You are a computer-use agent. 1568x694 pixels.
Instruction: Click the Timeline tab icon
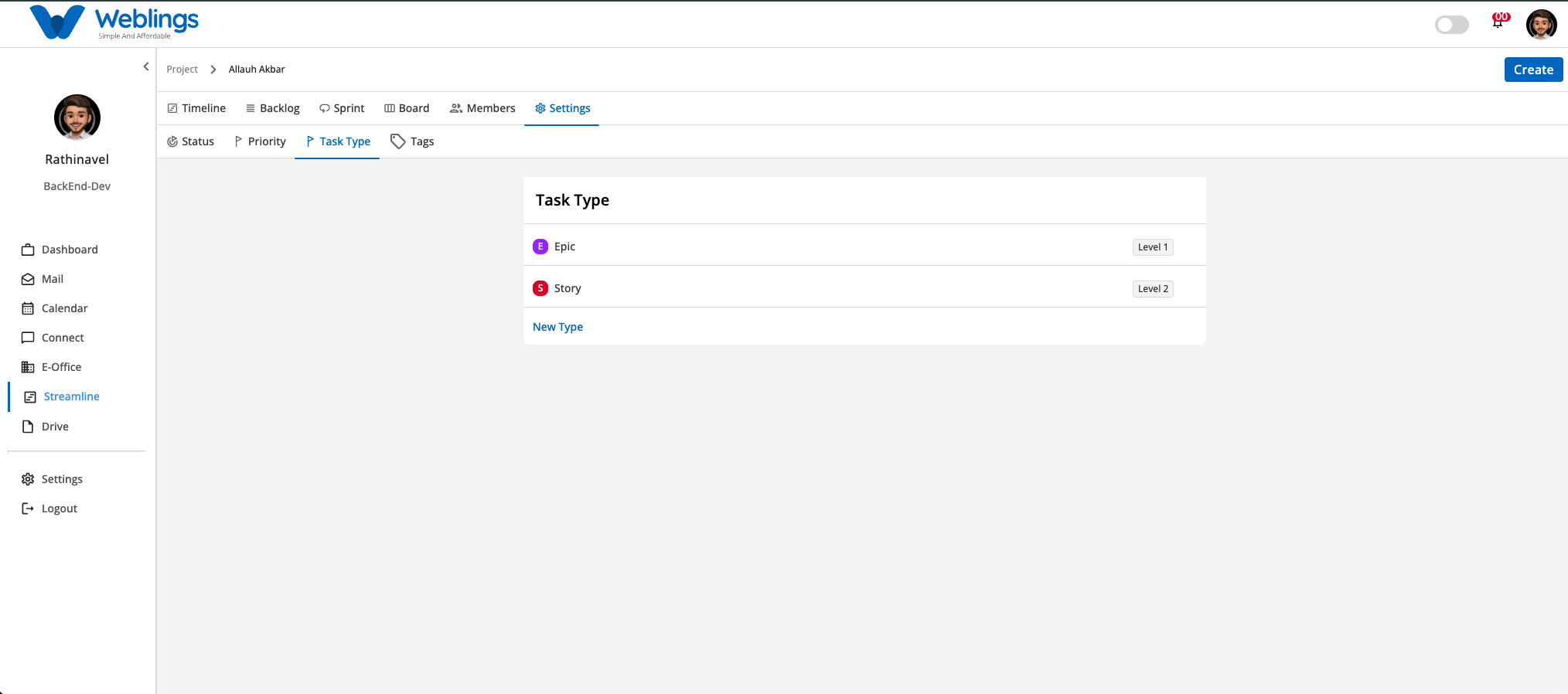click(172, 108)
